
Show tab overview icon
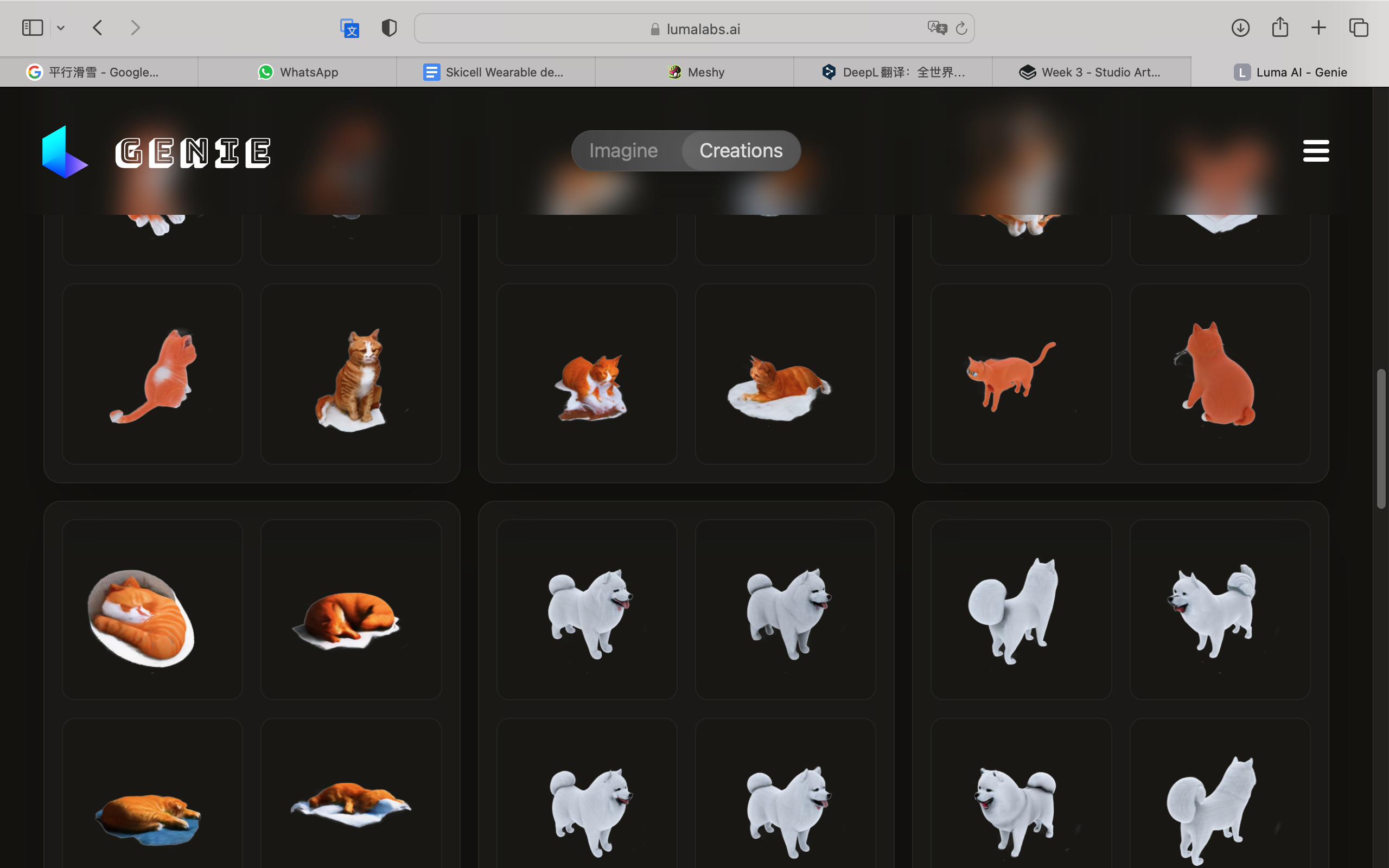(x=1359, y=28)
